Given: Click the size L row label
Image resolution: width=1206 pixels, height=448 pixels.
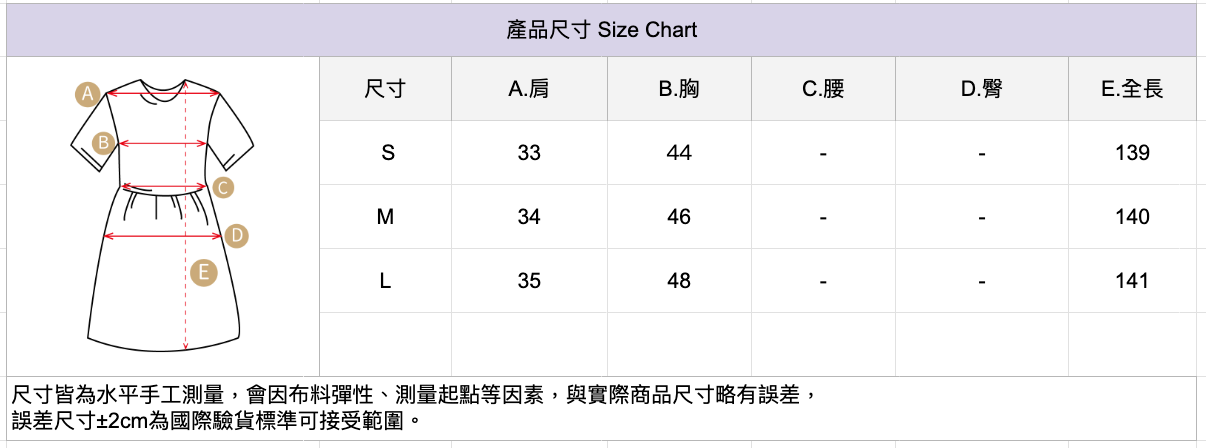Looking at the screenshot, I should [x=385, y=281].
